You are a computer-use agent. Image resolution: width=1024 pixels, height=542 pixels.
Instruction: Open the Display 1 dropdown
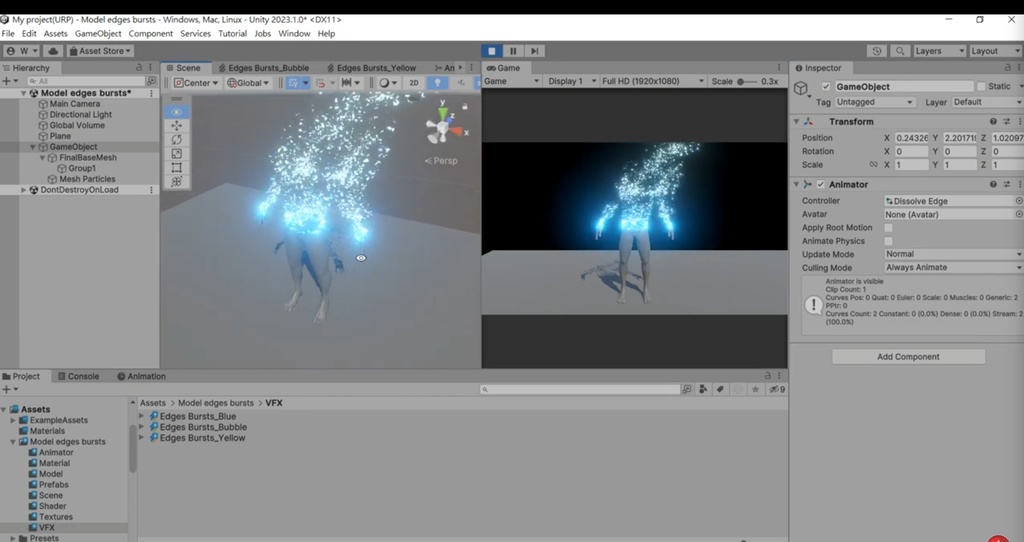(572, 81)
